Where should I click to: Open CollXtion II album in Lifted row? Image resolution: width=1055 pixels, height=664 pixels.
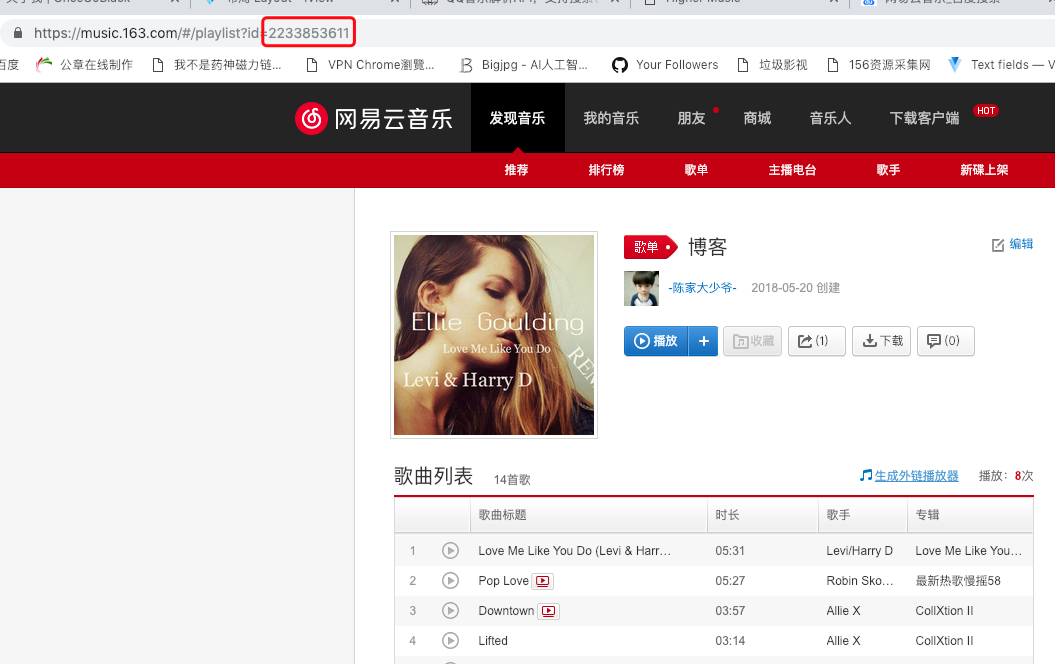tap(944, 640)
